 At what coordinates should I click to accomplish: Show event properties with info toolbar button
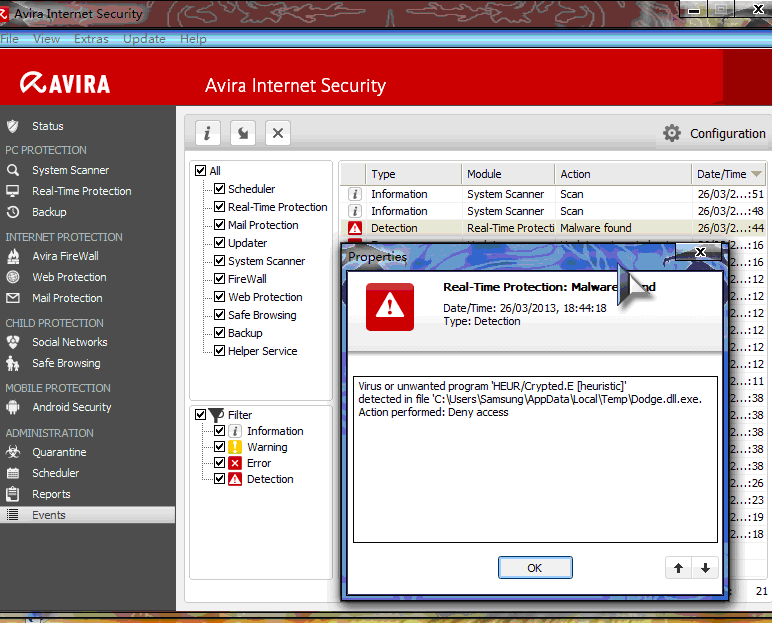click(207, 133)
